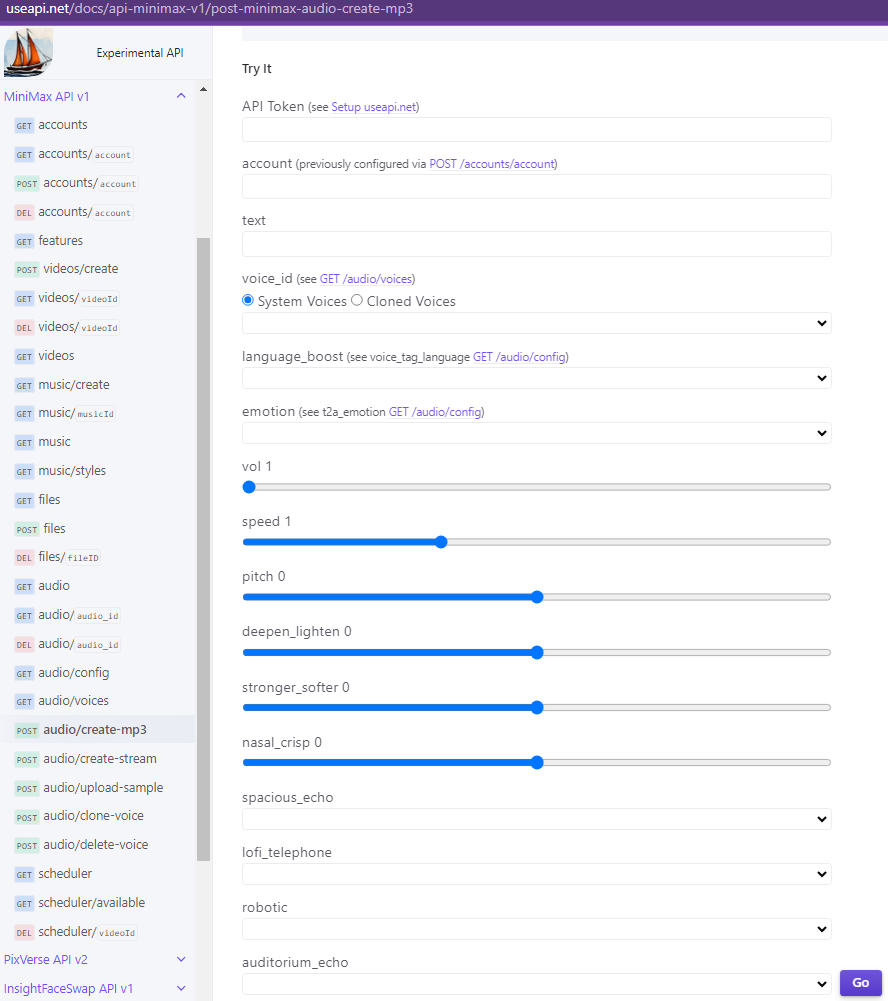Click the deepen_lighten slider handle
Viewport: 888px width, 1001px height.
tap(537, 652)
